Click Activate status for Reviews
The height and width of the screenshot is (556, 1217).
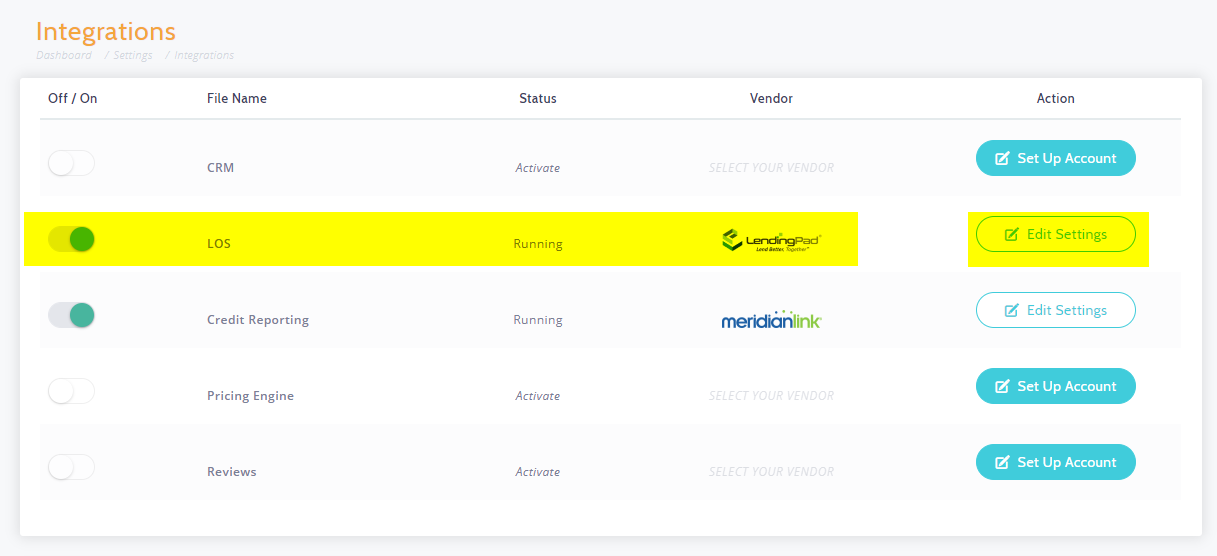coord(537,472)
